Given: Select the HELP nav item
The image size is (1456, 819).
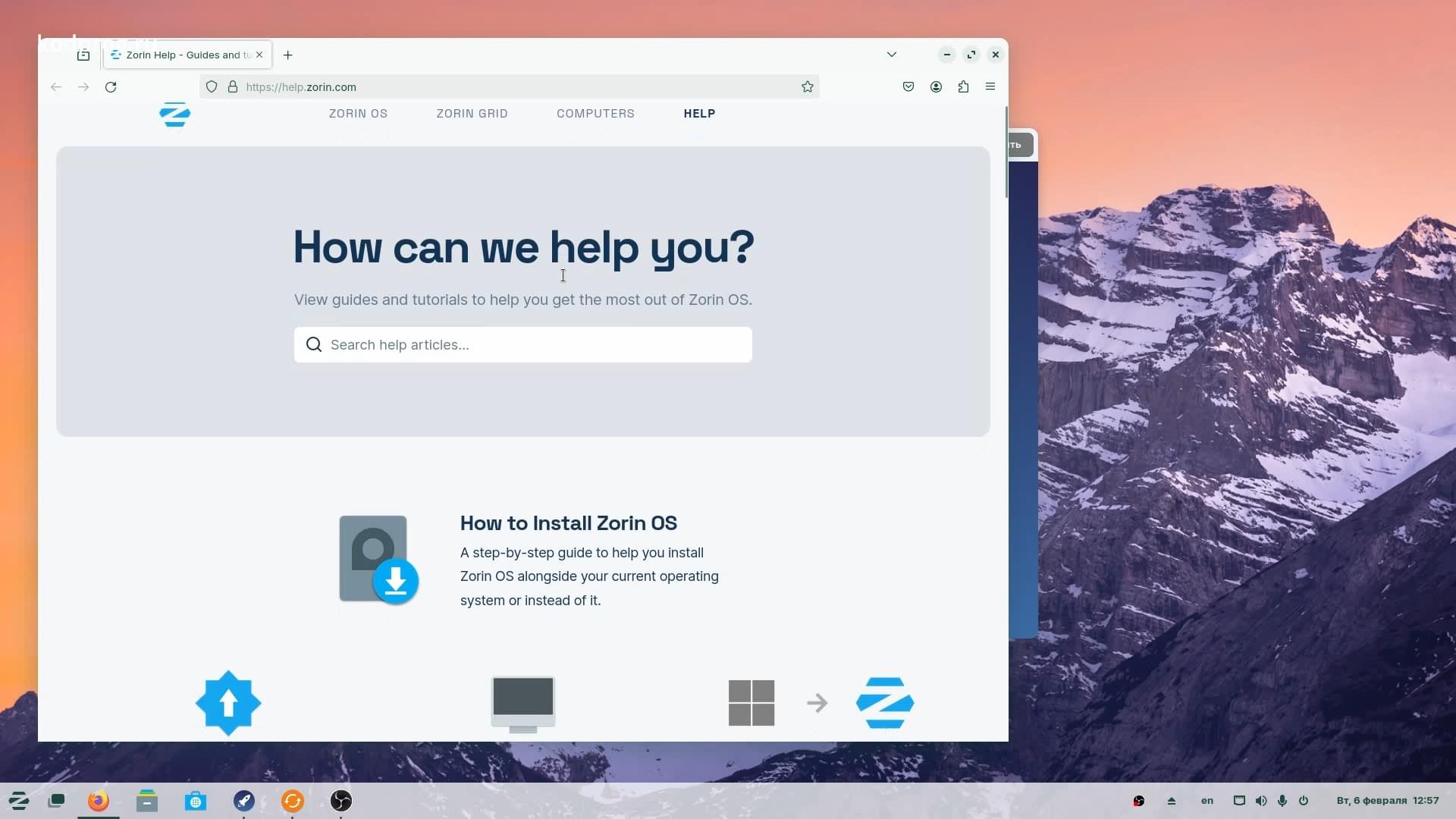Looking at the screenshot, I should (x=699, y=114).
